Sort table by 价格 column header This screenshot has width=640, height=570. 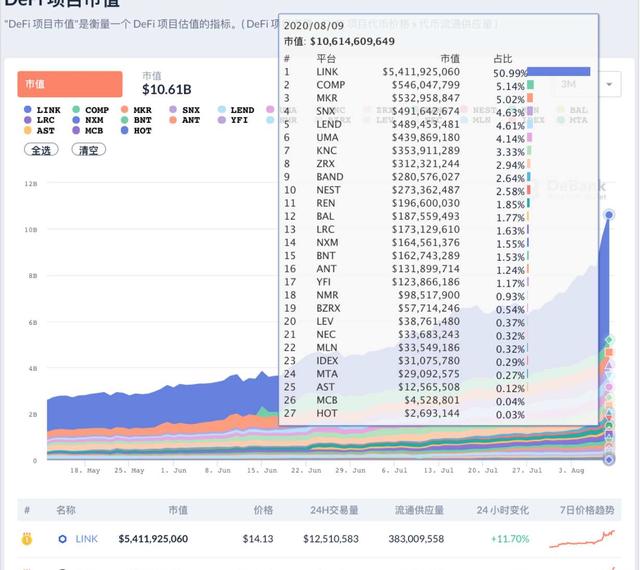(263, 510)
